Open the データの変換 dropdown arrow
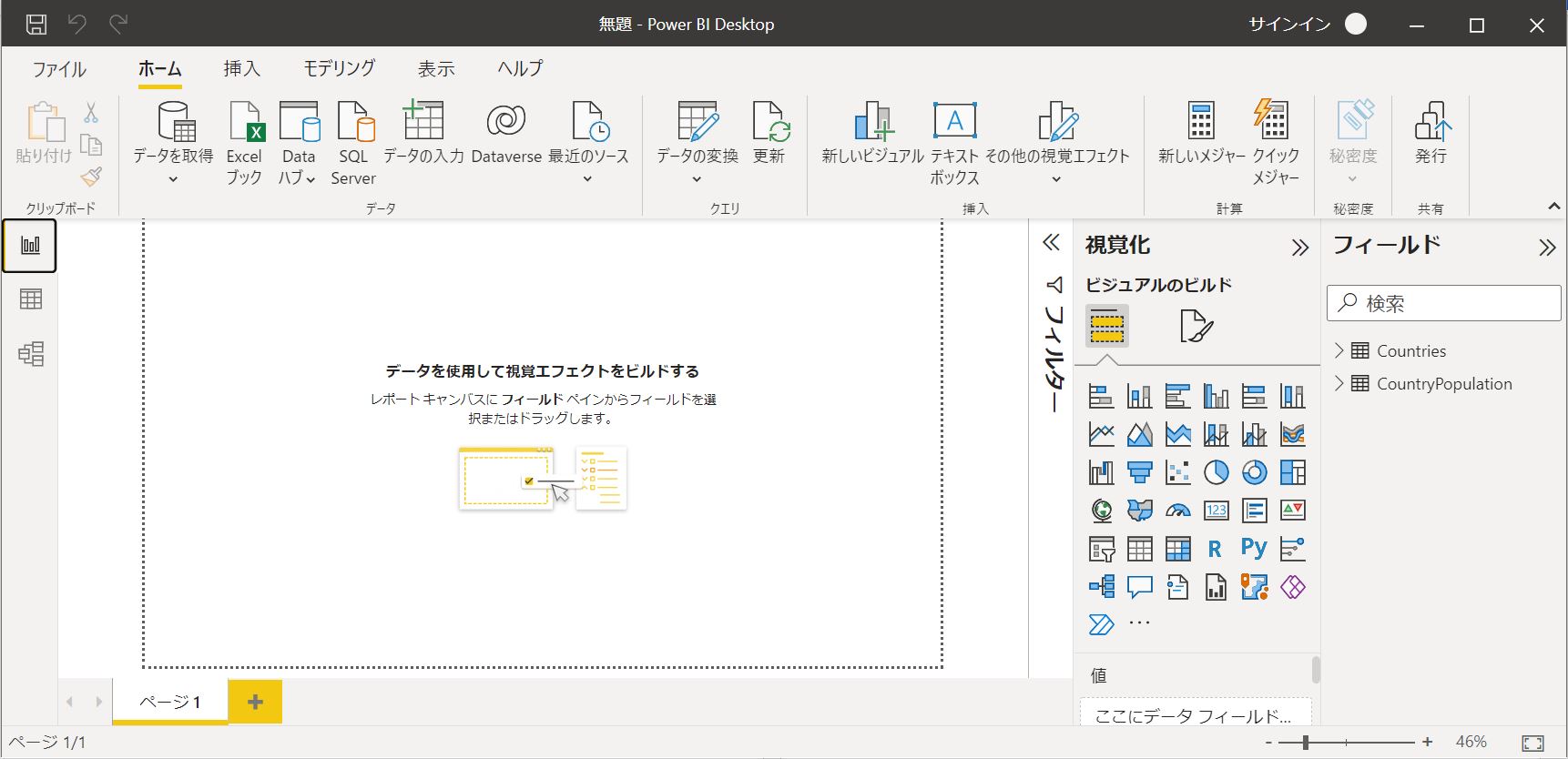 point(697,179)
